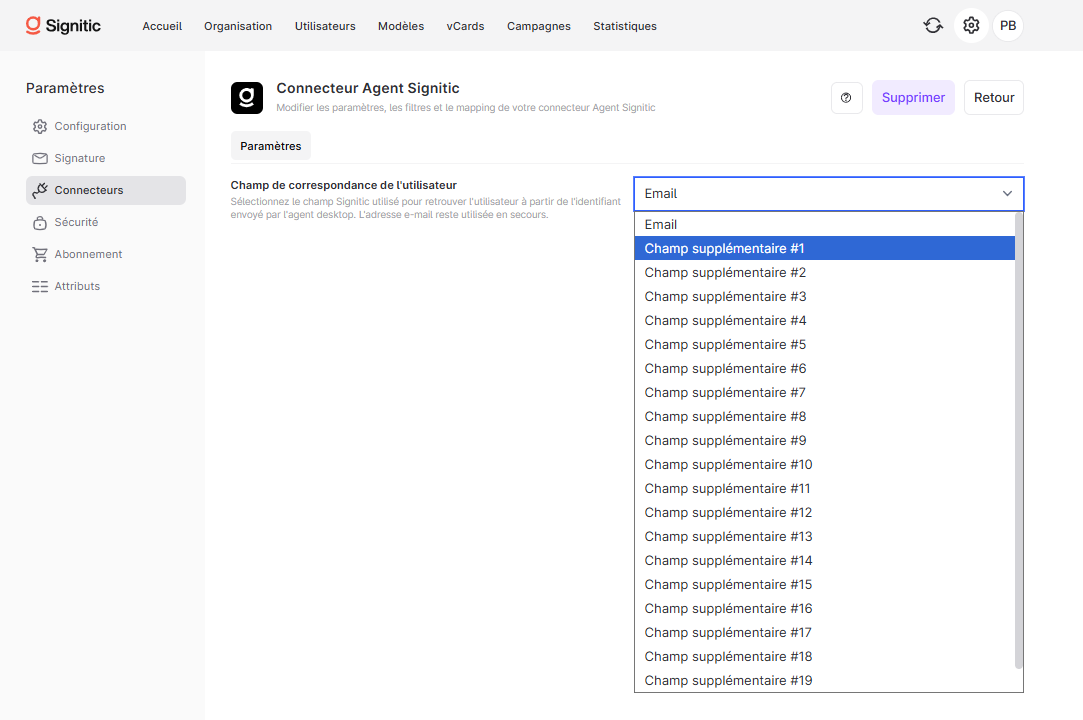Choose Champ supplémentaire #10 option
Viewport: 1083px width, 720px height.
(825, 464)
